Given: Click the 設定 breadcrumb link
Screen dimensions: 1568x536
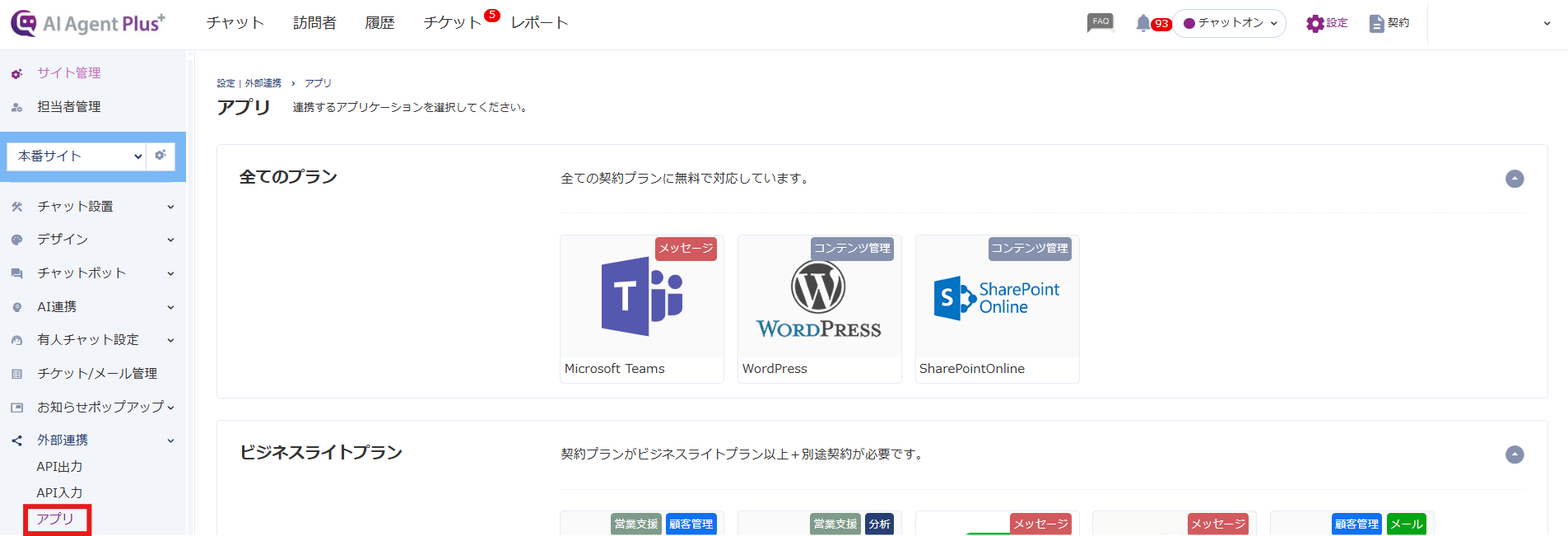Looking at the screenshot, I should click(x=226, y=83).
